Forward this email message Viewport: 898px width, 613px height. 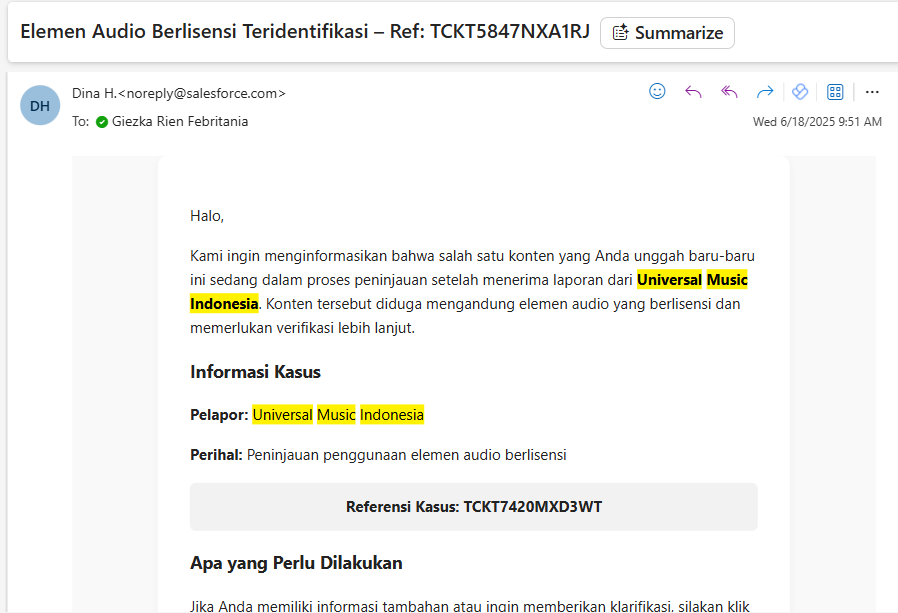click(x=765, y=92)
